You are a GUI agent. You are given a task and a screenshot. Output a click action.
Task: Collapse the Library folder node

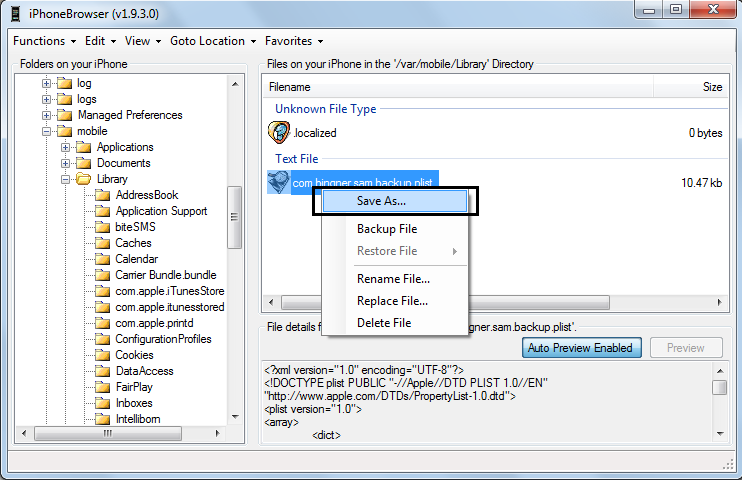tap(66, 179)
